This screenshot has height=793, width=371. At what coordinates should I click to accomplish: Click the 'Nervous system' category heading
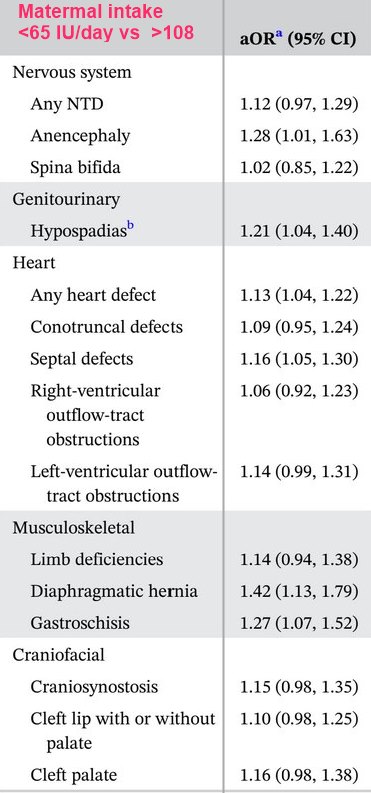71,72
